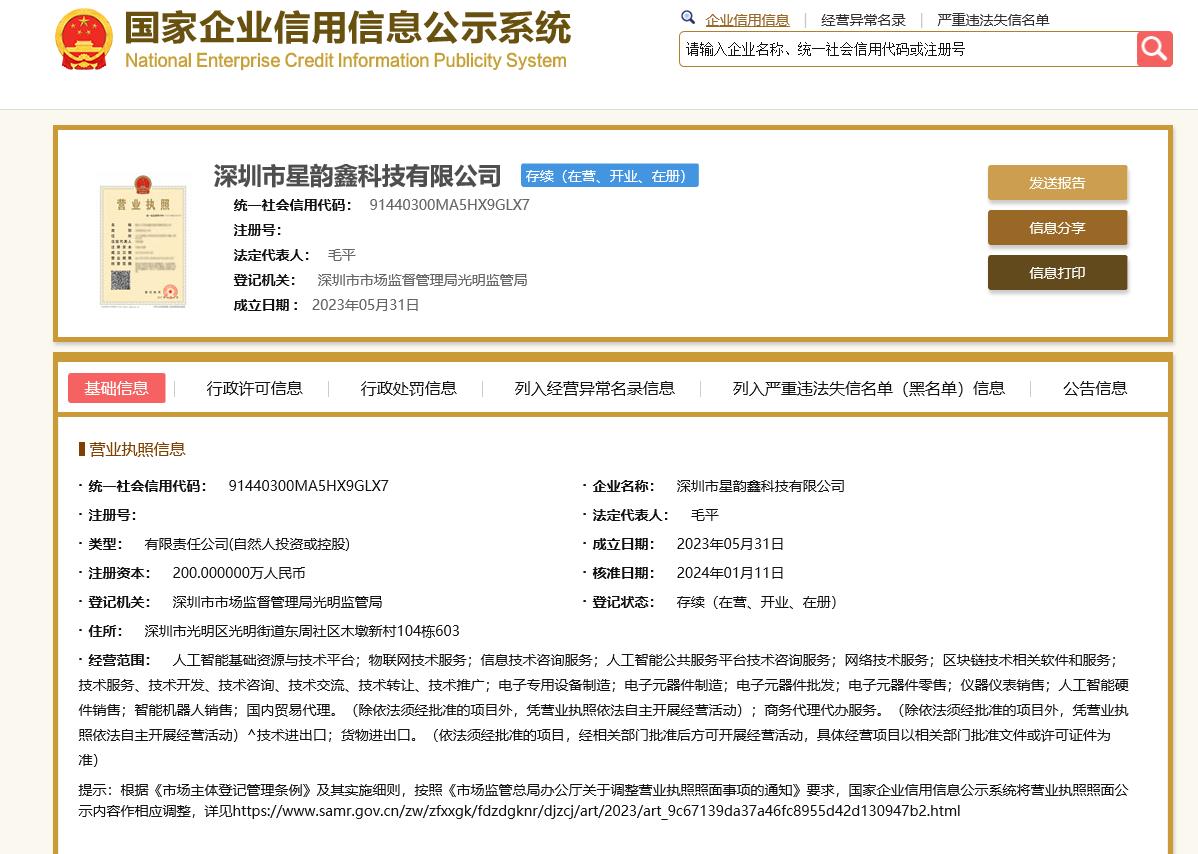Image resolution: width=1198 pixels, height=854 pixels.
Task: Click the 经营范围 field label
Action: click(x=119, y=660)
